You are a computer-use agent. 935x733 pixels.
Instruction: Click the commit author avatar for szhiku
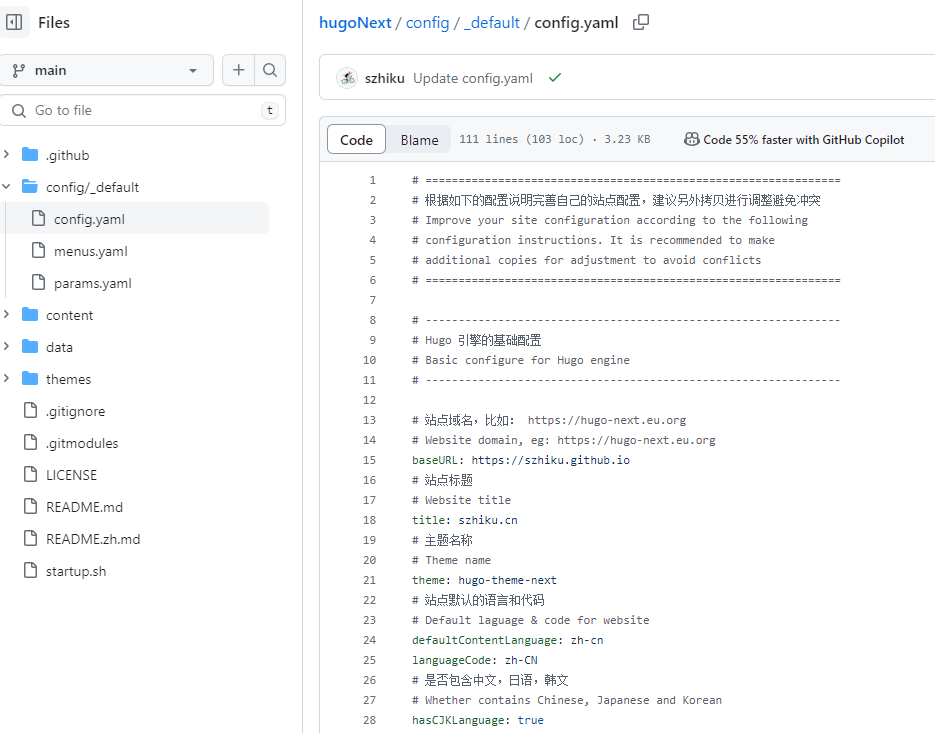click(x=347, y=77)
